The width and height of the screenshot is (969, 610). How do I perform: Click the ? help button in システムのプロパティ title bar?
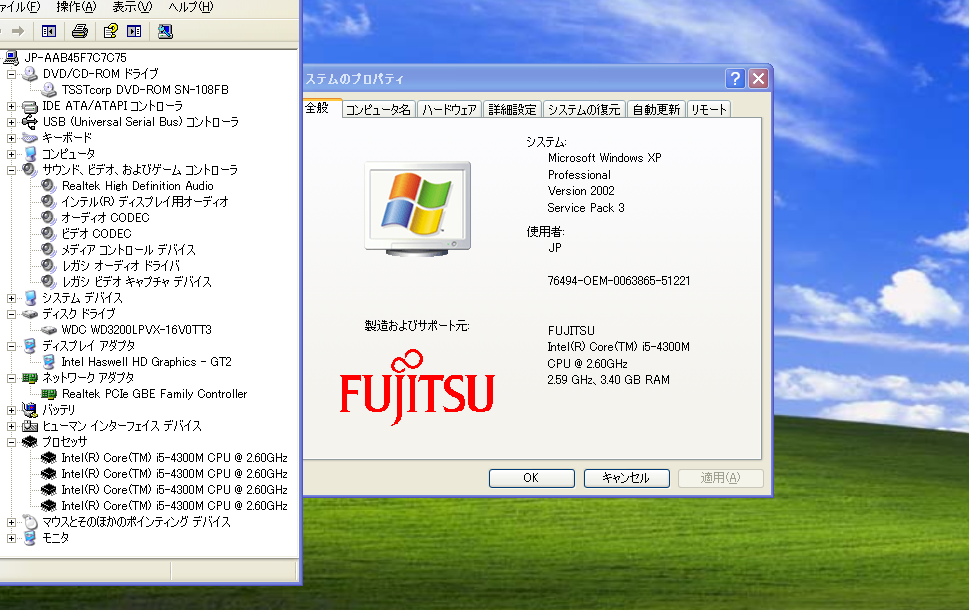click(x=735, y=78)
